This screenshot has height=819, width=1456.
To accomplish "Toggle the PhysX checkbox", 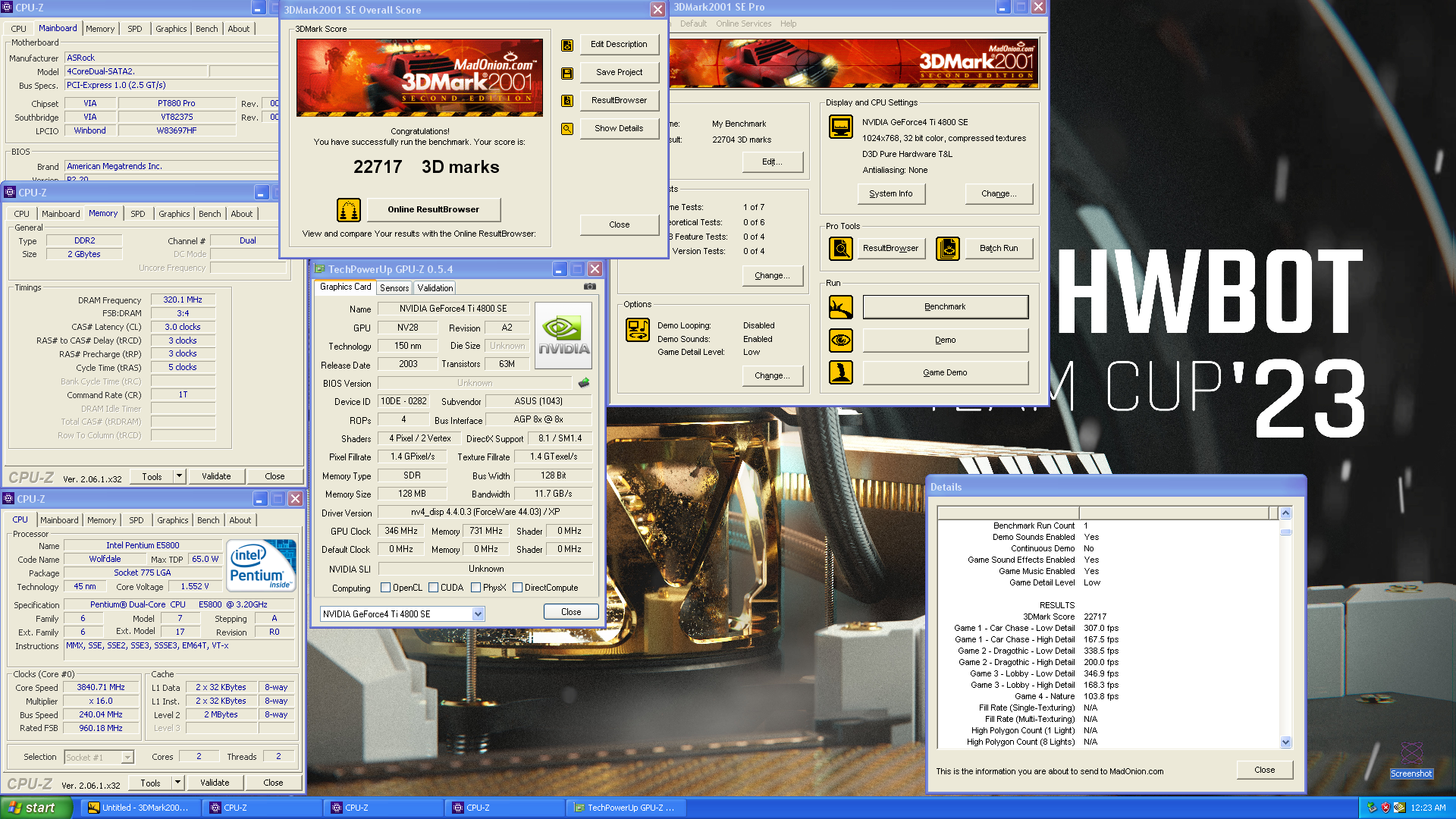I will pyautogui.click(x=475, y=588).
